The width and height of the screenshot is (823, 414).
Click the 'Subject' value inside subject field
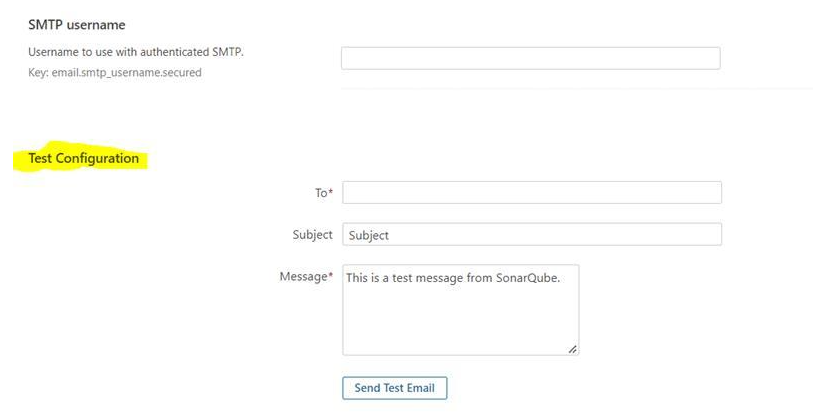(x=368, y=236)
